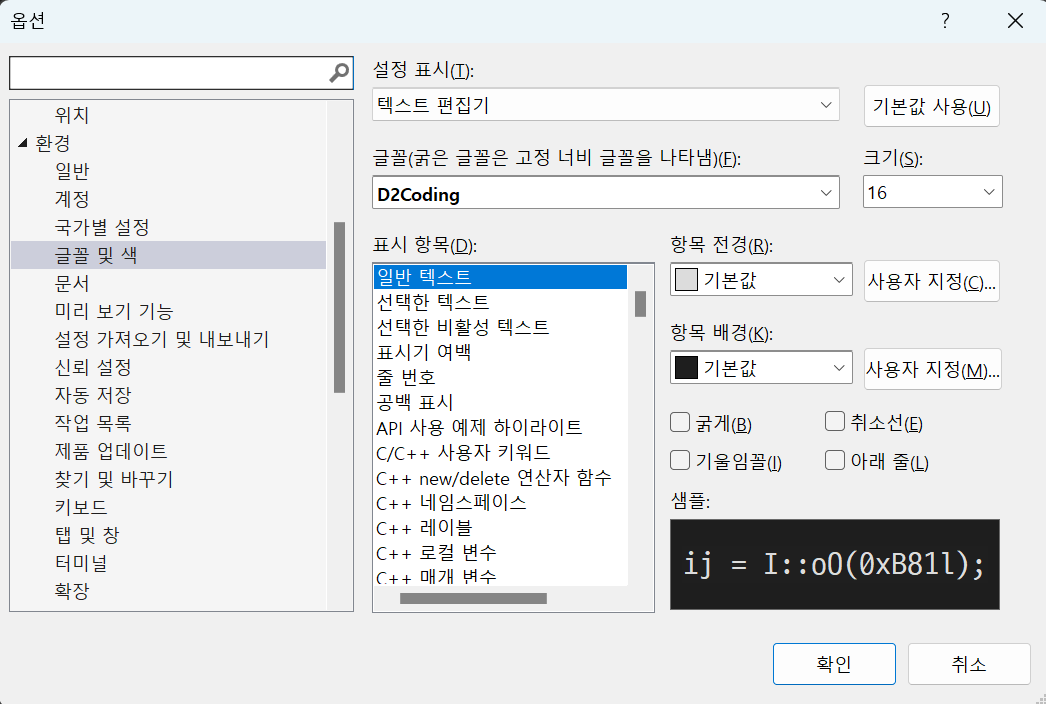This screenshot has height=704, width=1046.
Task: Click the search magnifier icon
Action: click(339, 73)
